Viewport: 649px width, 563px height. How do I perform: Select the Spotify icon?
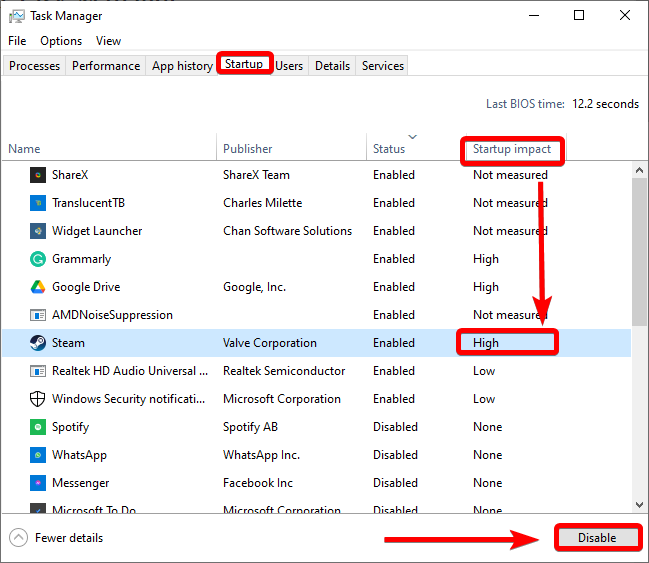coord(37,427)
